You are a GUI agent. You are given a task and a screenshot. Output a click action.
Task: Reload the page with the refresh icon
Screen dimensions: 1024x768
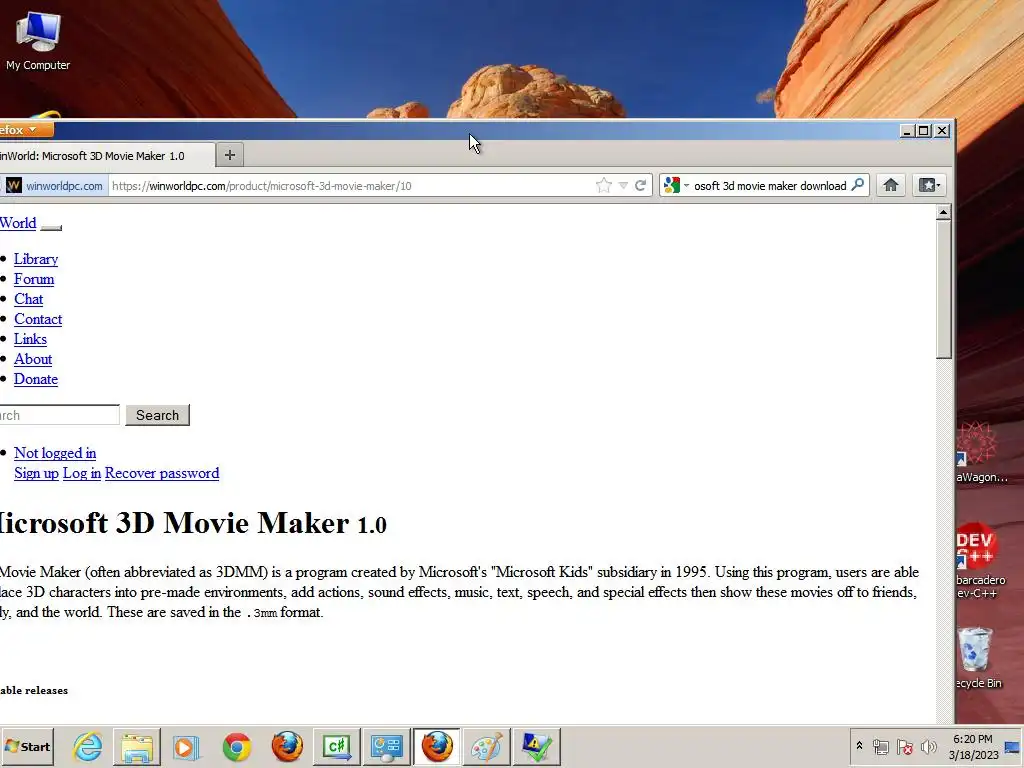[x=641, y=185]
